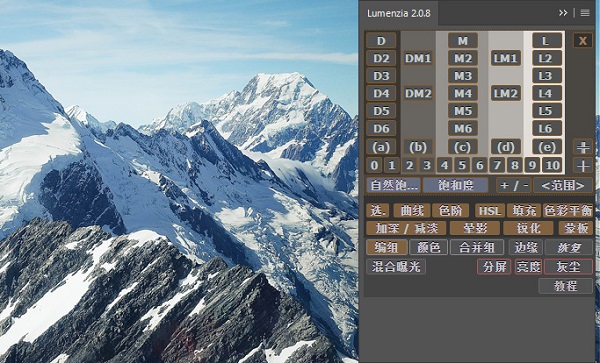The height and width of the screenshot is (363, 600).
Task: Open the <范围> range option
Action: (x=563, y=185)
